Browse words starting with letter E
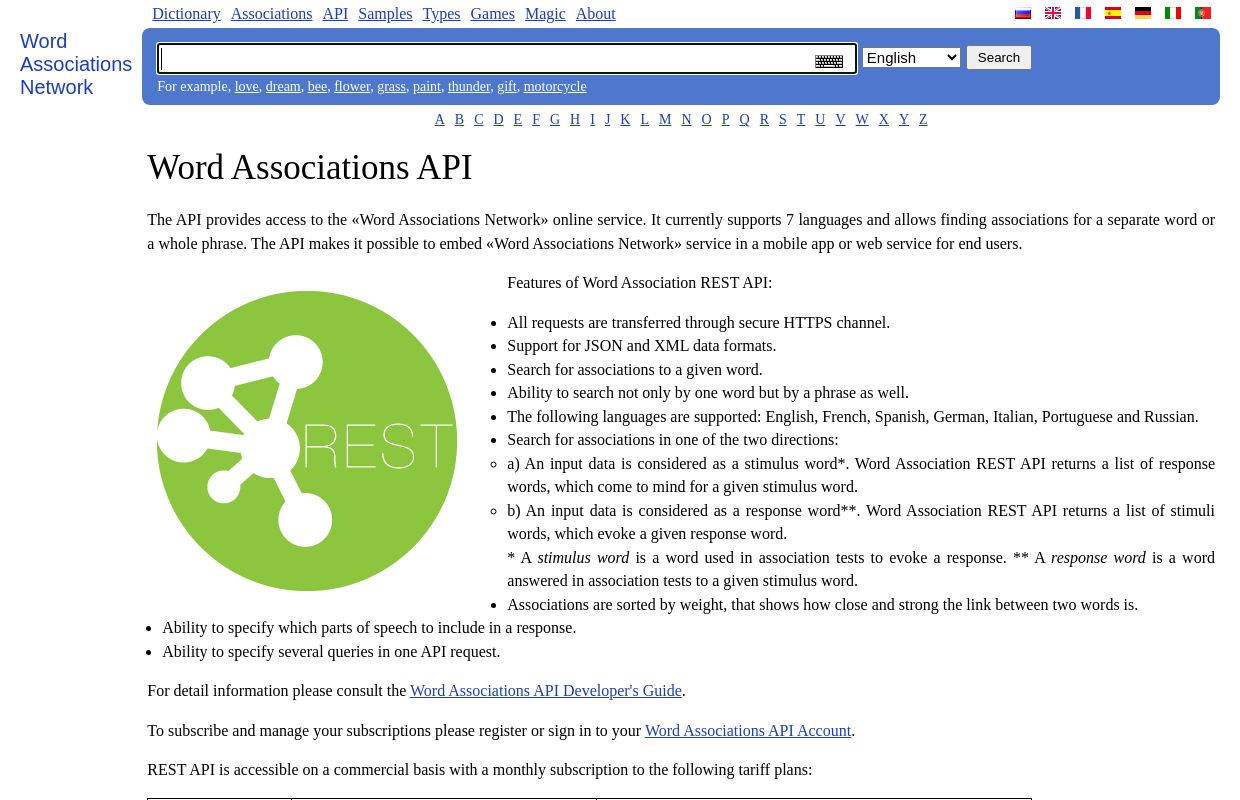Viewport: 1240px width, 800px height. [x=518, y=120]
